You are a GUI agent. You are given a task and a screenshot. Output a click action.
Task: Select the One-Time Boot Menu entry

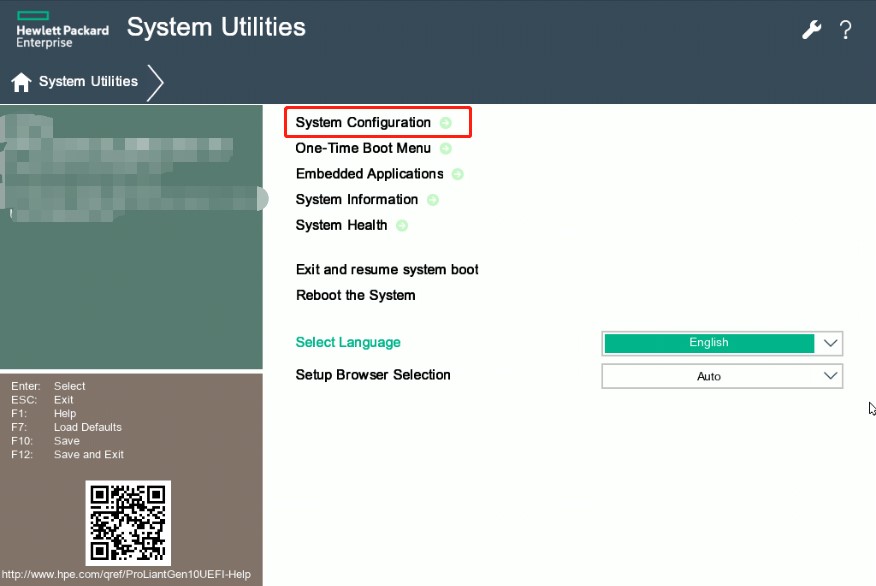(x=363, y=149)
